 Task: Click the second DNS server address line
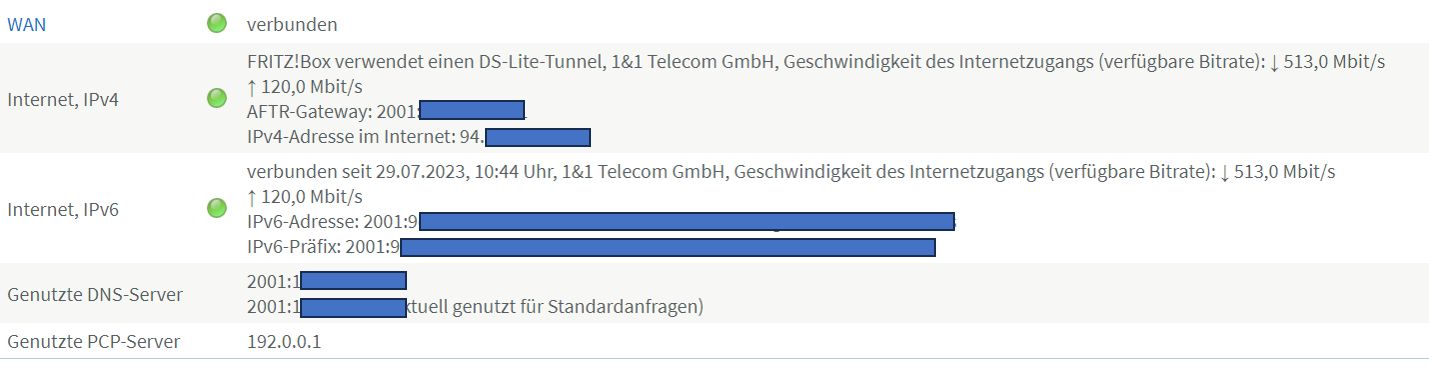[x=475, y=306]
